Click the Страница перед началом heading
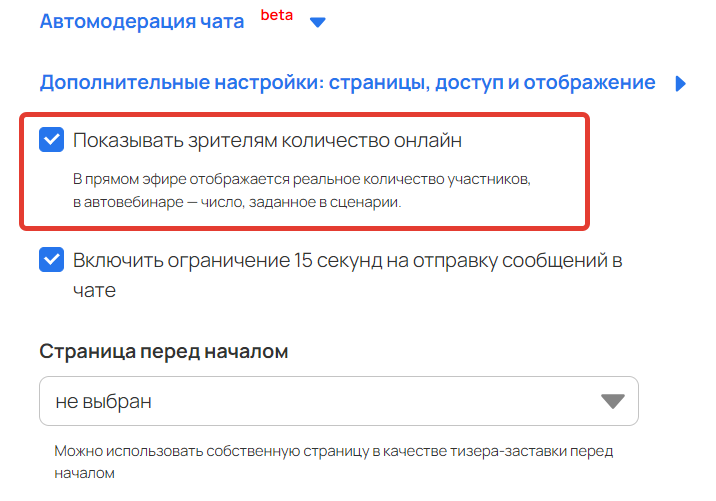This screenshot has height=501, width=716. point(163,352)
